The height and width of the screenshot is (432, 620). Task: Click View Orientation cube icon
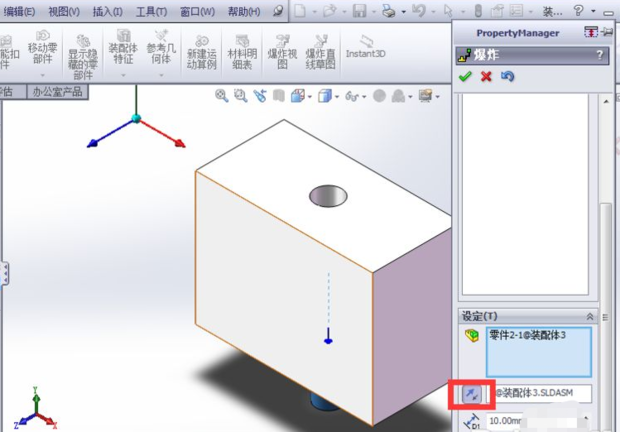pyautogui.click(x=298, y=96)
